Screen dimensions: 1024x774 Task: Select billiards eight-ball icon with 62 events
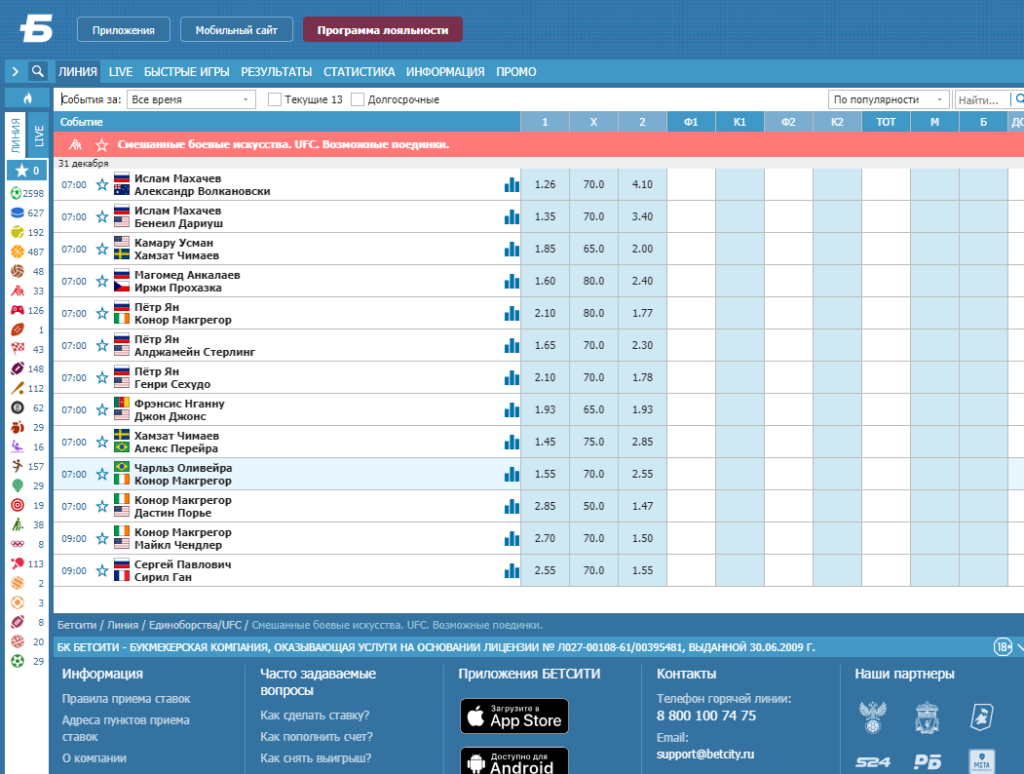[17, 408]
